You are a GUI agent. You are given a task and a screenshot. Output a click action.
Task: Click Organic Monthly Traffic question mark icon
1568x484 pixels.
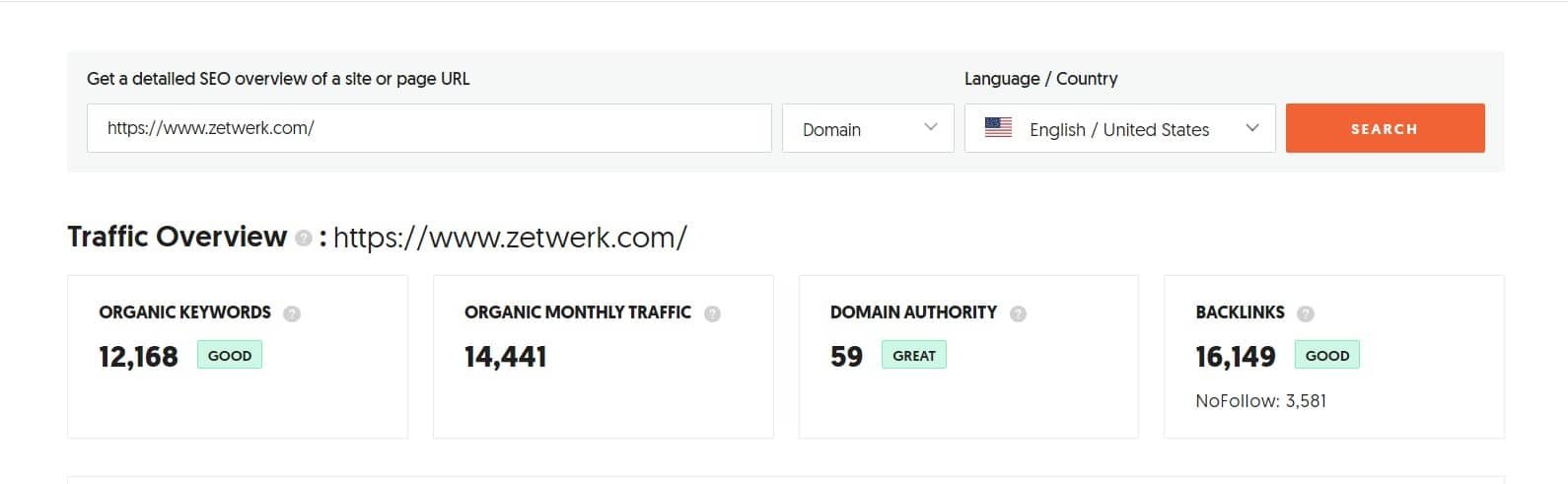(712, 313)
